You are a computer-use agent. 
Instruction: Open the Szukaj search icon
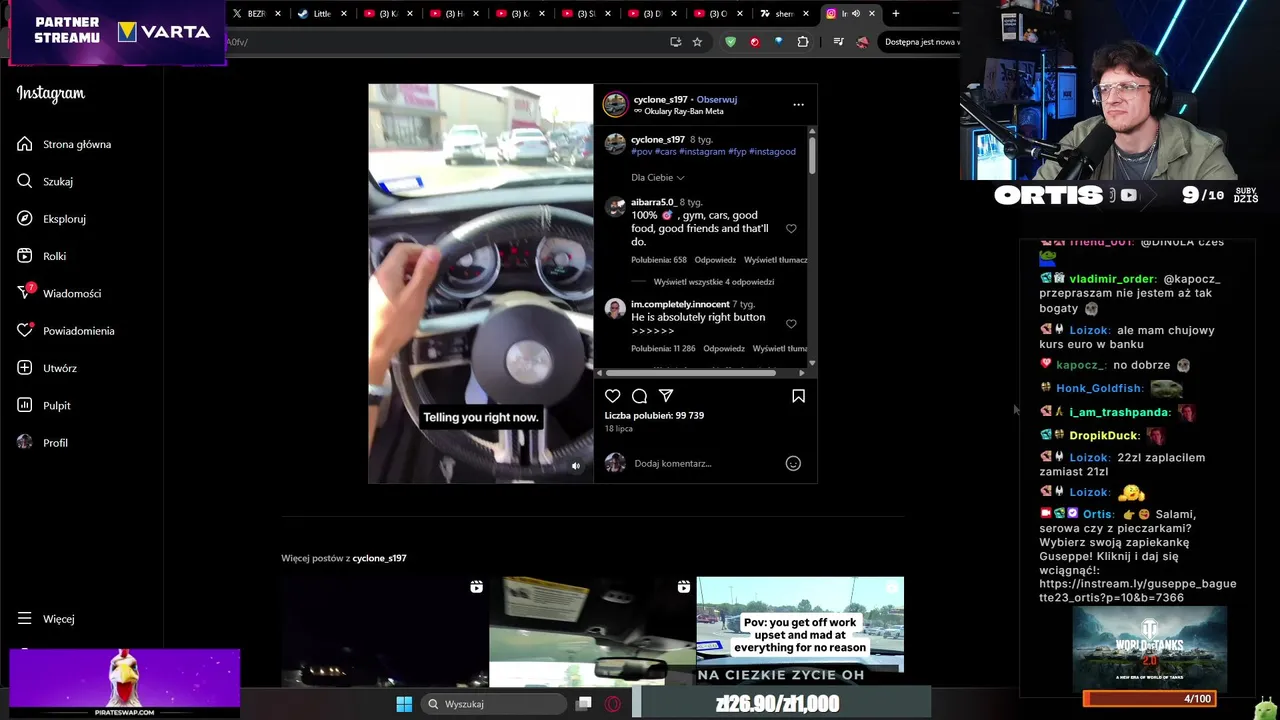(24, 181)
